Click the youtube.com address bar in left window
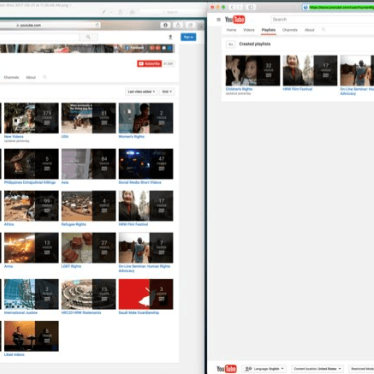 coord(50,25)
